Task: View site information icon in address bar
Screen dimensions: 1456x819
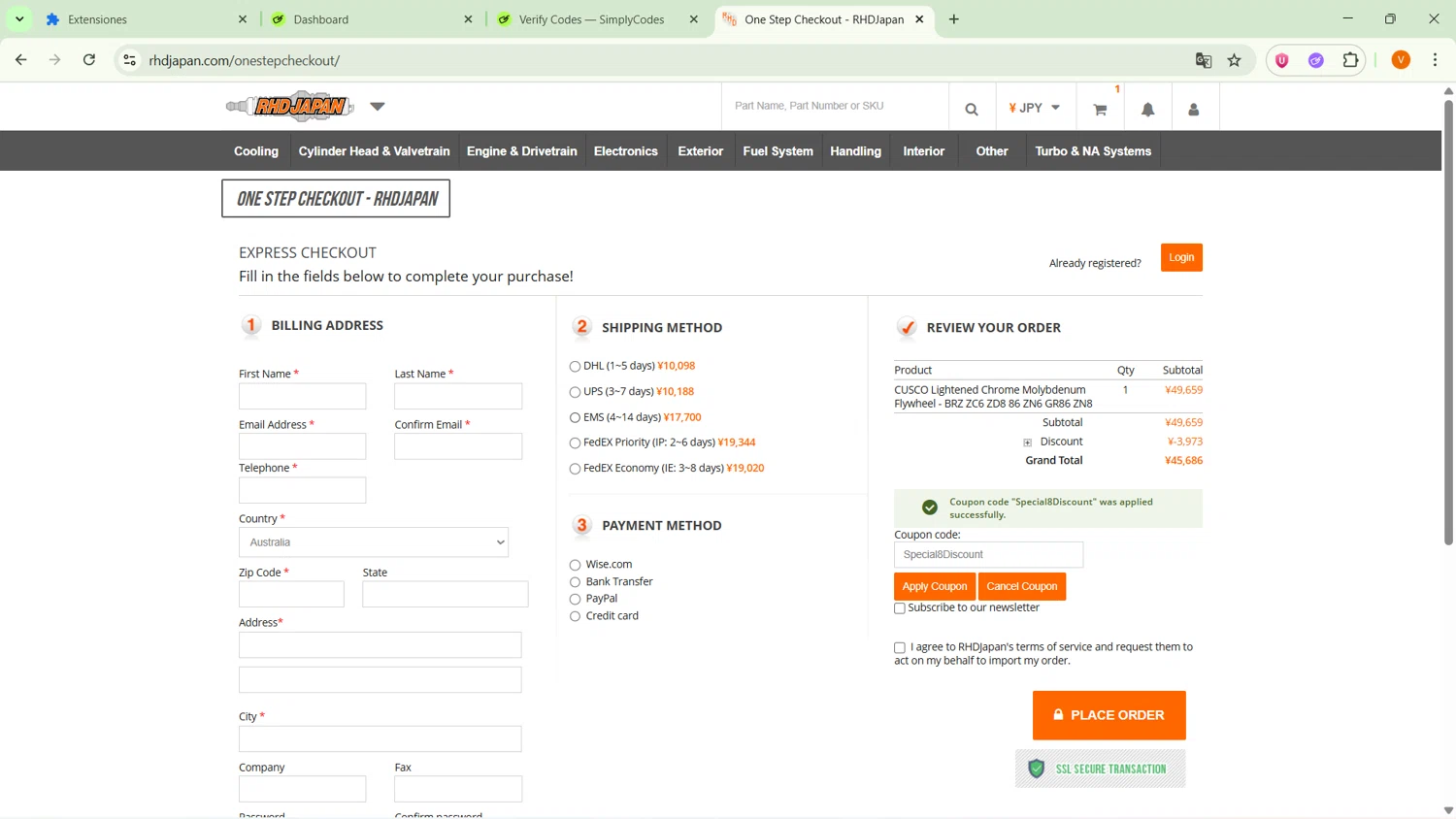Action: tap(129, 60)
